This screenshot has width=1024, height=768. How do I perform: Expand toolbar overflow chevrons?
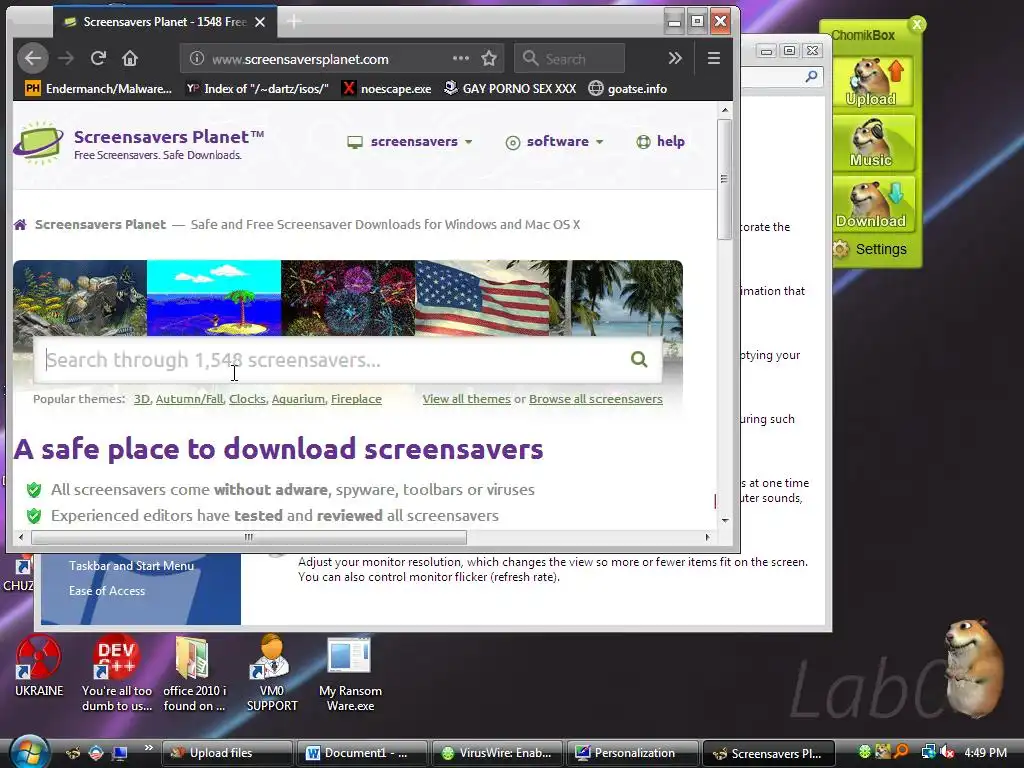click(x=675, y=59)
